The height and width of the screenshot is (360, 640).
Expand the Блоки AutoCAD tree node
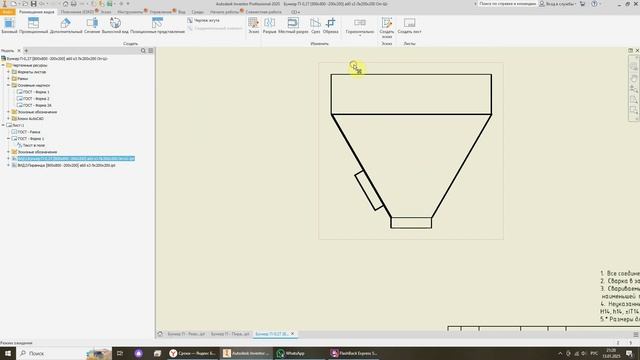pos(9,118)
